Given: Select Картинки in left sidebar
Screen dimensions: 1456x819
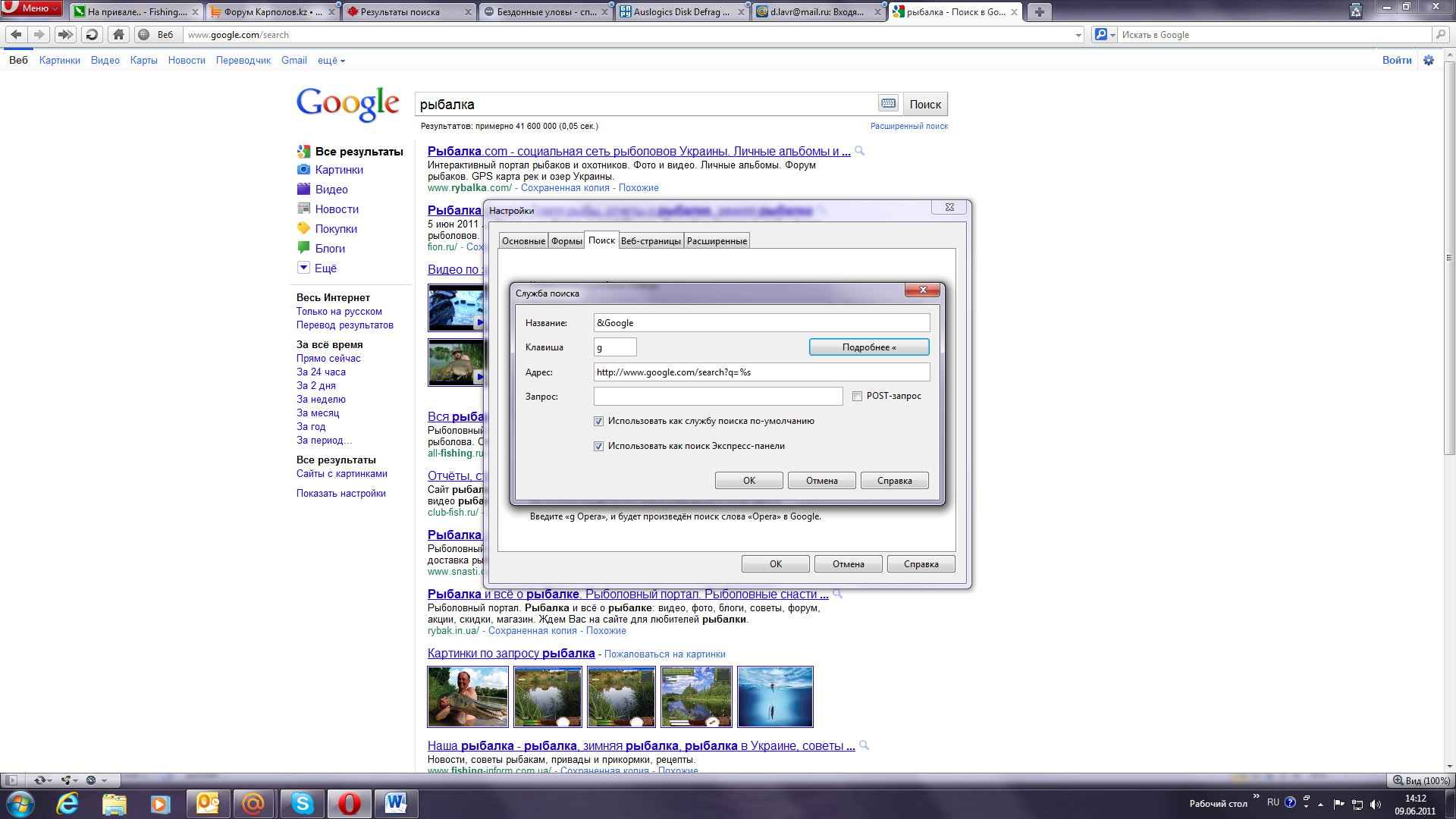Looking at the screenshot, I should click(339, 170).
